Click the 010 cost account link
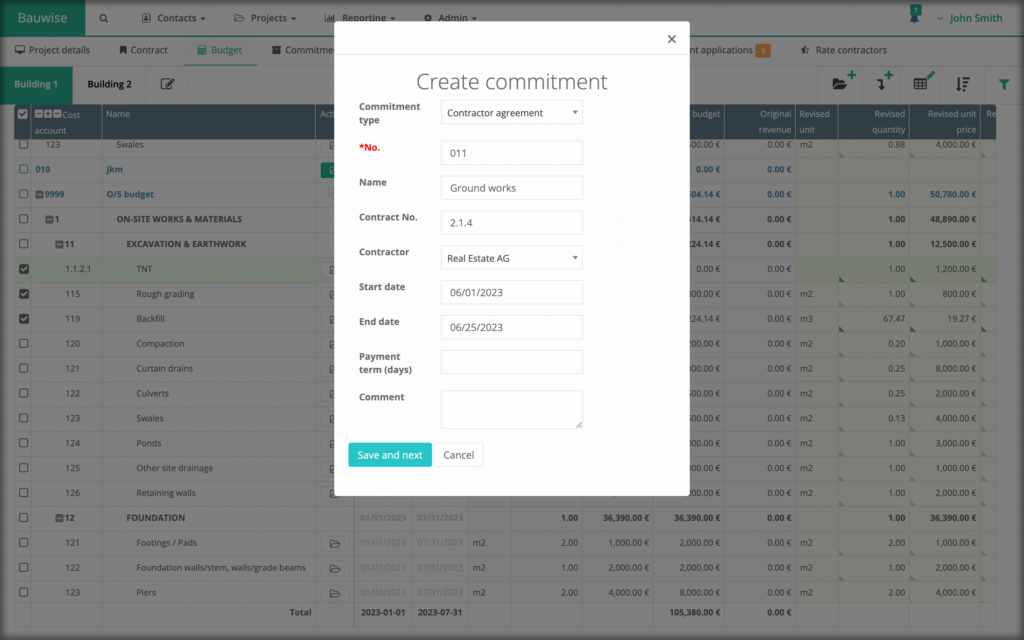 coord(42,169)
